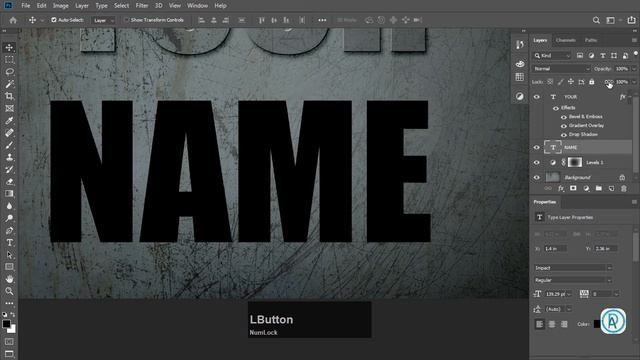Click the text Color swatch in Properties

[597, 324]
